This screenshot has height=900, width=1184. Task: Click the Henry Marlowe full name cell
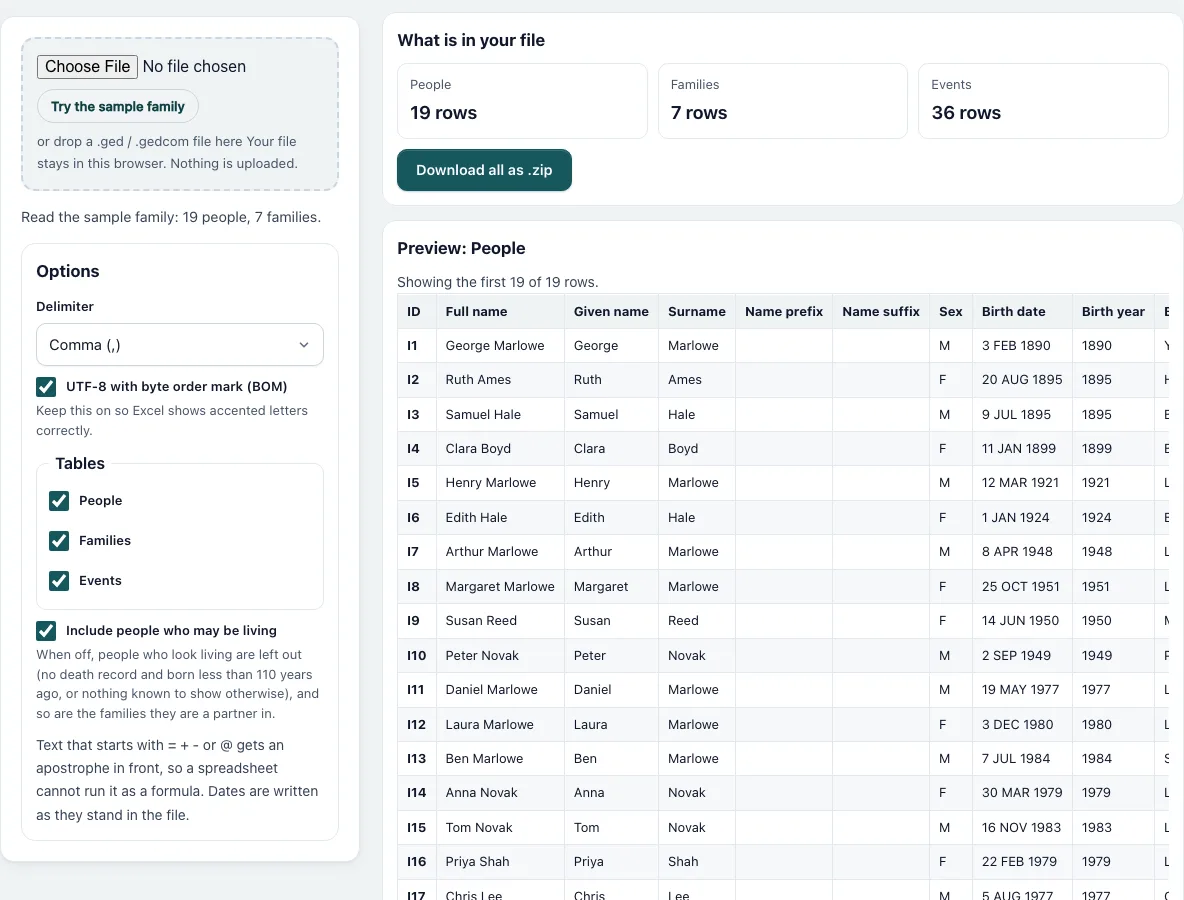(500, 483)
